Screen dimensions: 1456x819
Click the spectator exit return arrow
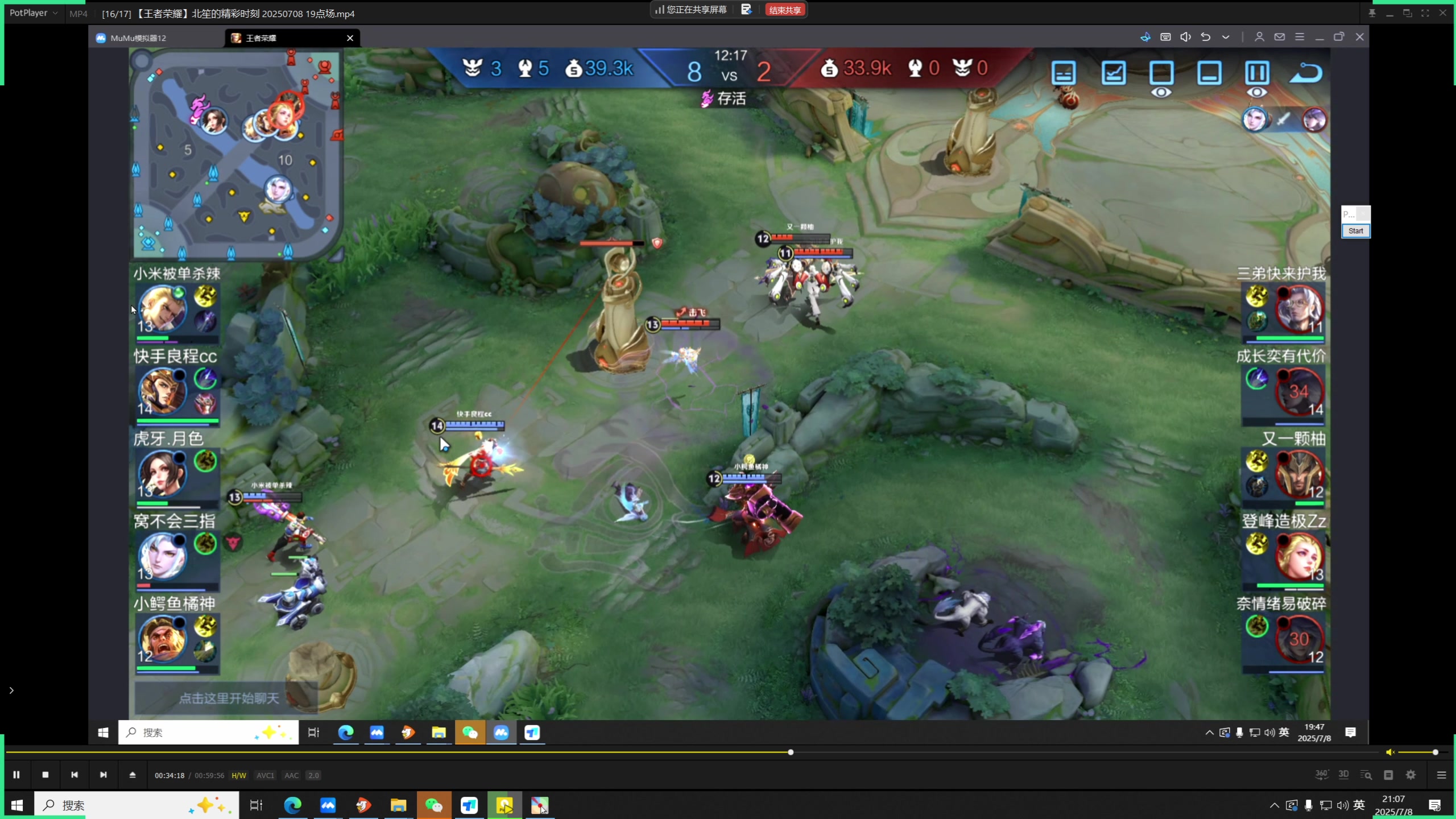pyautogui.click(x=1306, y=73)
